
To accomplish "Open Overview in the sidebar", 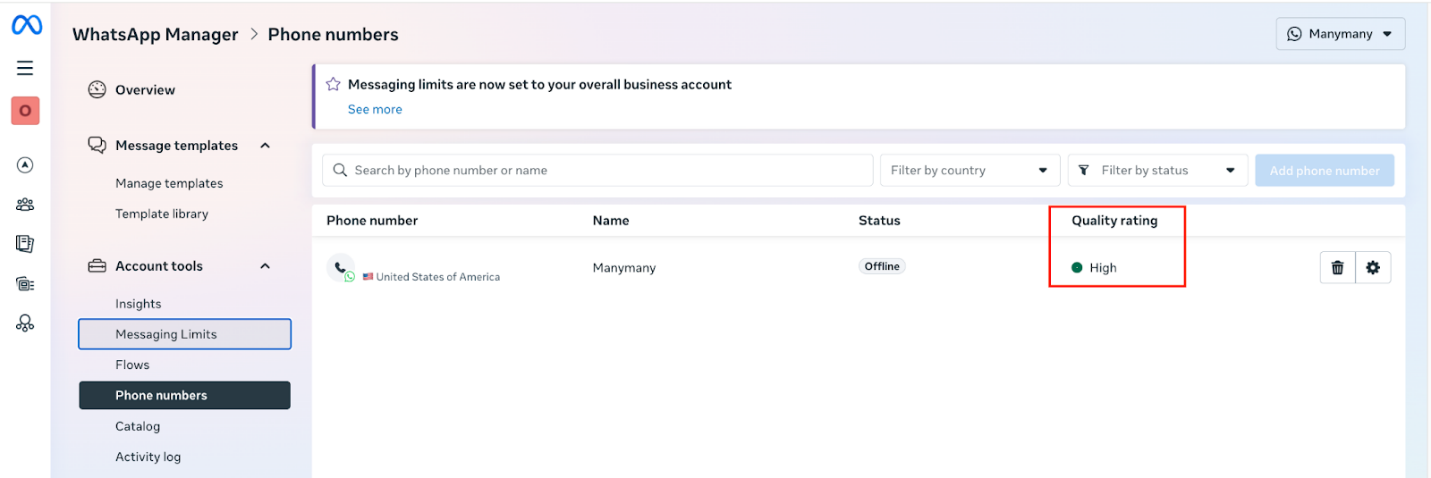I will [x=145, y=90].
